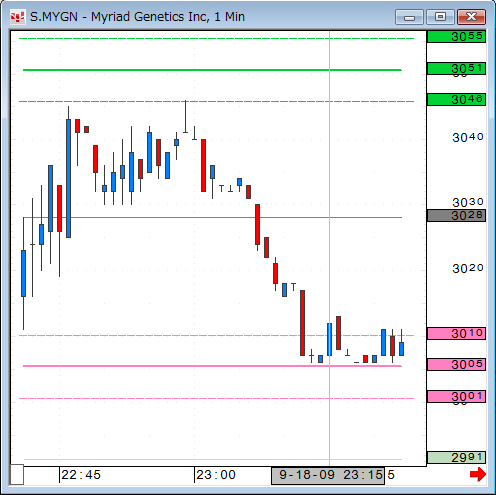
Task: Click the 22:45 time axis label
Action: (81, 475)
